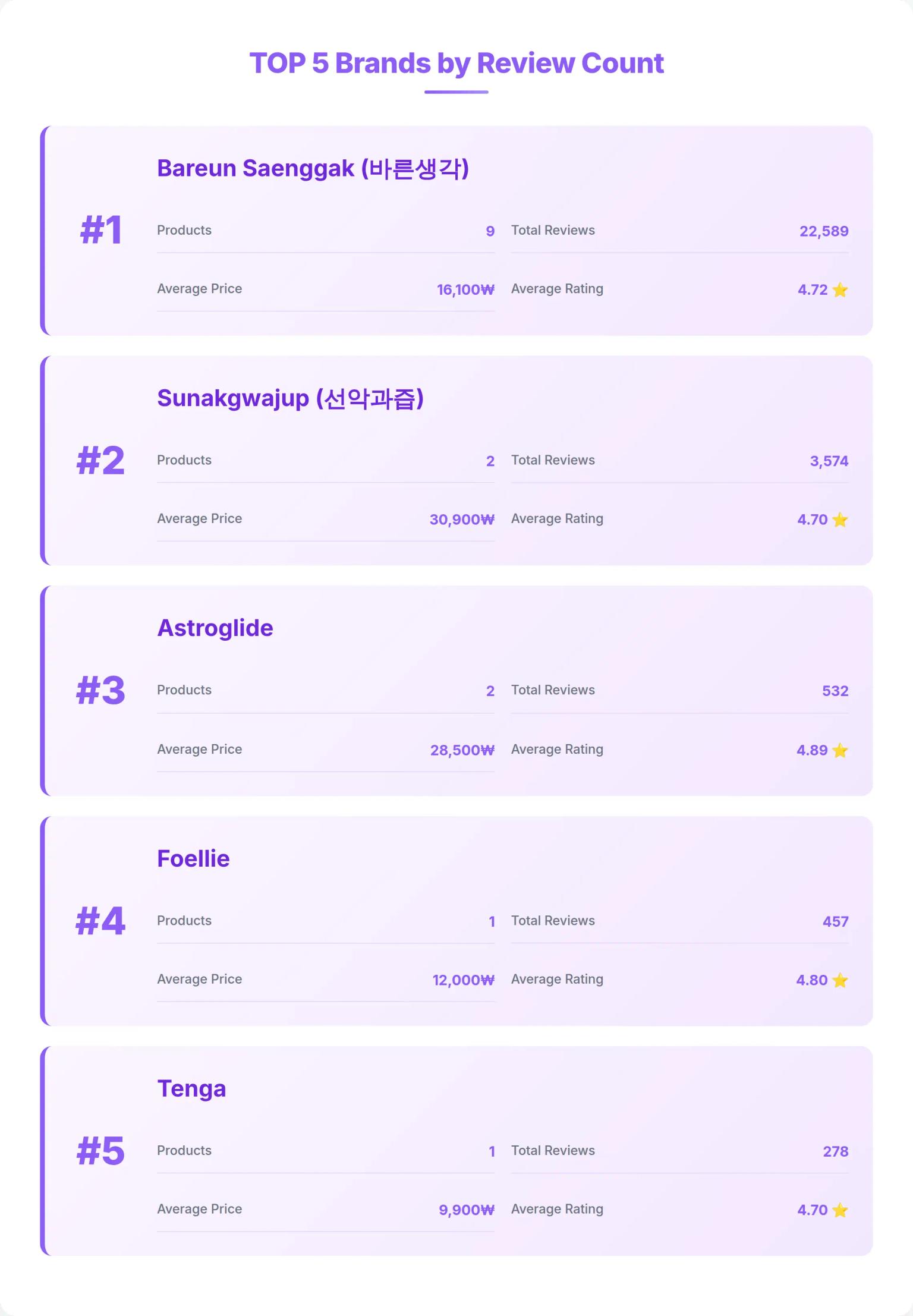
Task: Click the star beside Astroglide's 4.89 rating
Action: tap(840, 751)
